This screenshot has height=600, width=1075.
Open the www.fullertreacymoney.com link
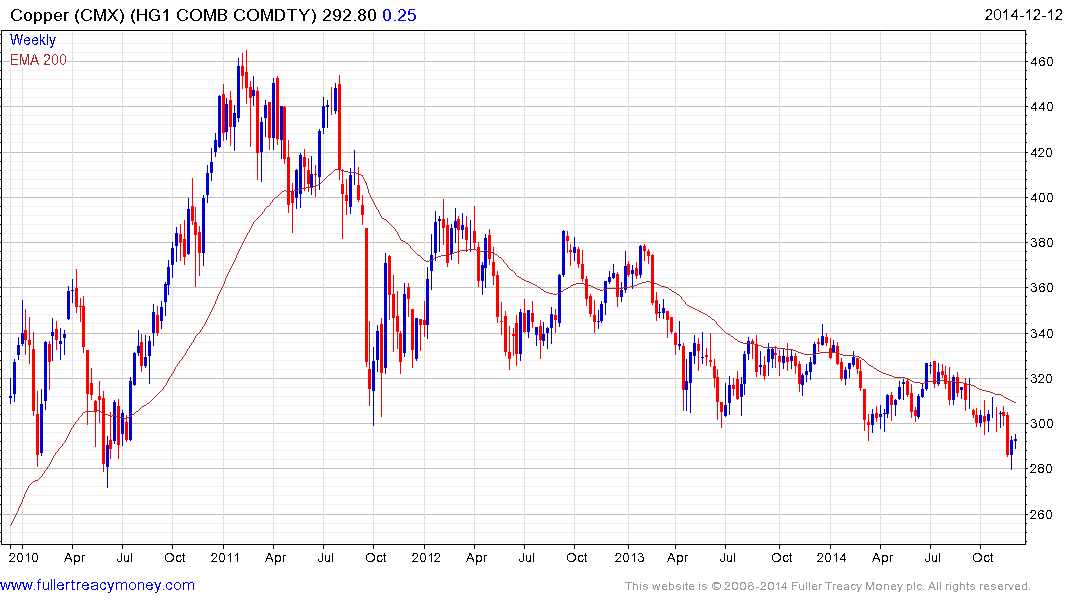[x=97, y=585]
